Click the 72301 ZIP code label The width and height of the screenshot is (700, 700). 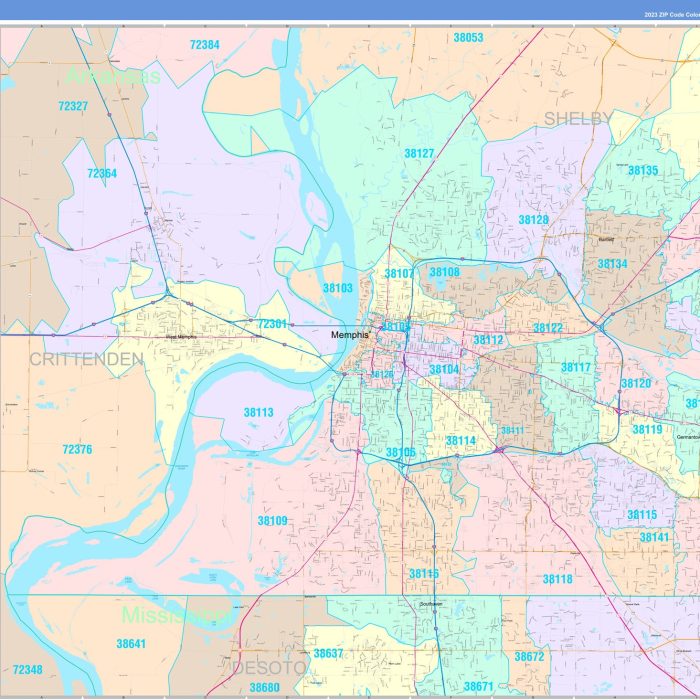(272, 324)
